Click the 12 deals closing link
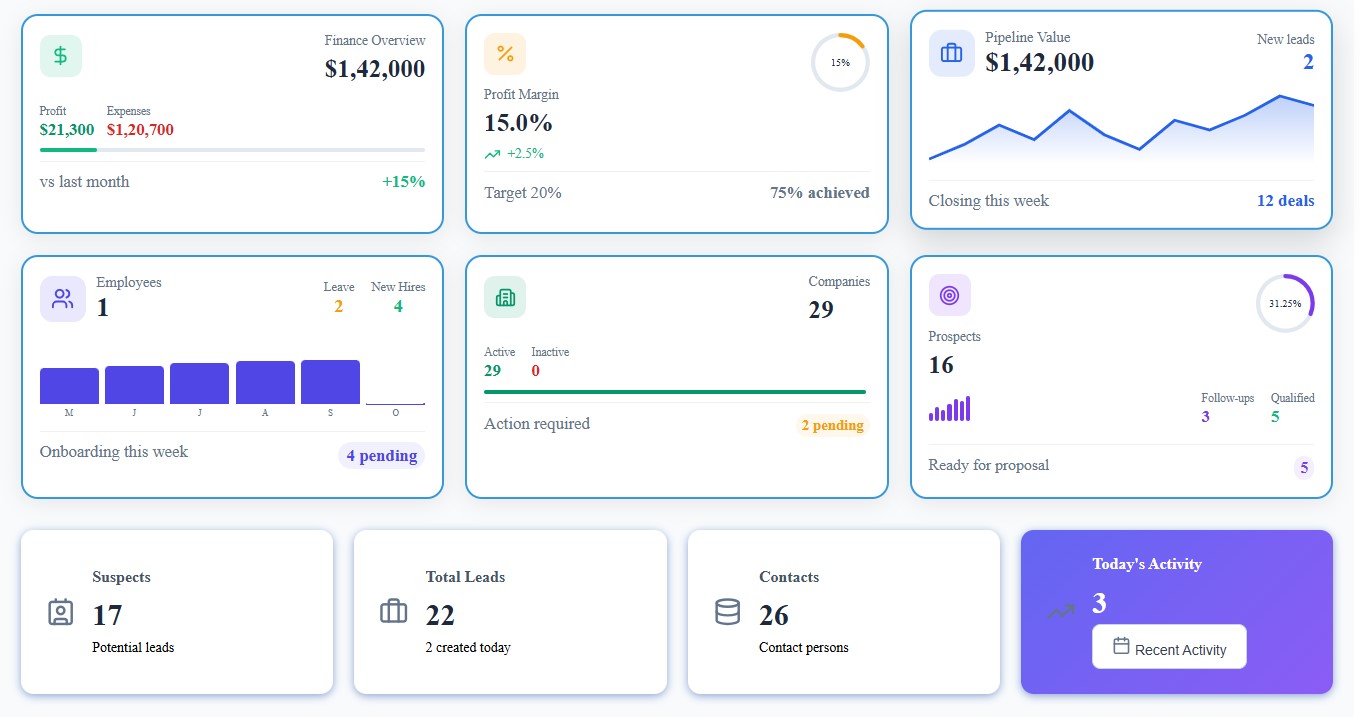 click(x=1286, y=201)
